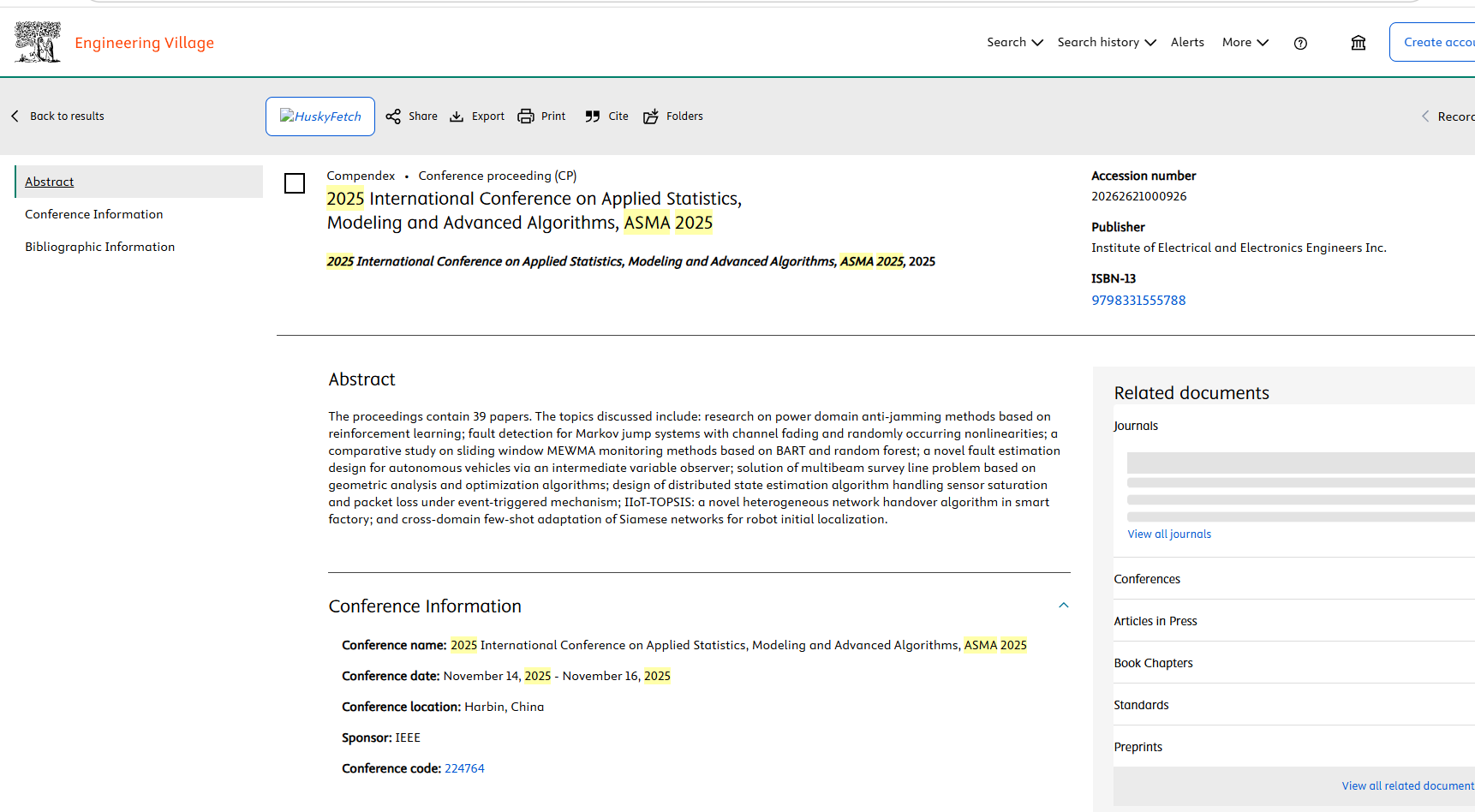The width and height of the screenshot is (1475, 812).
Task: Follow the conference code 224764 link
Action: coord(464,768)
